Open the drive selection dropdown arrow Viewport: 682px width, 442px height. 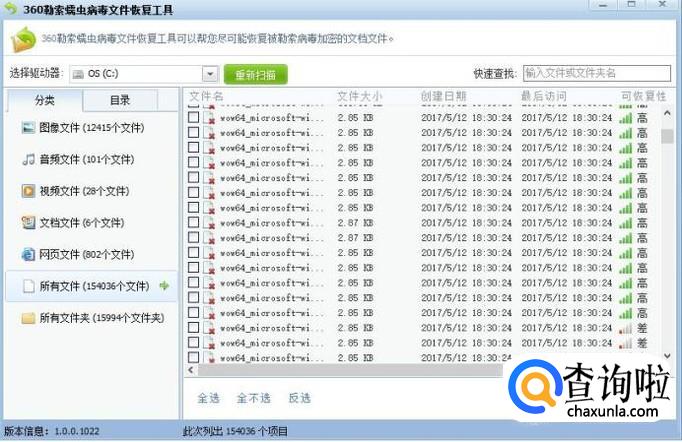coord(210,74)
